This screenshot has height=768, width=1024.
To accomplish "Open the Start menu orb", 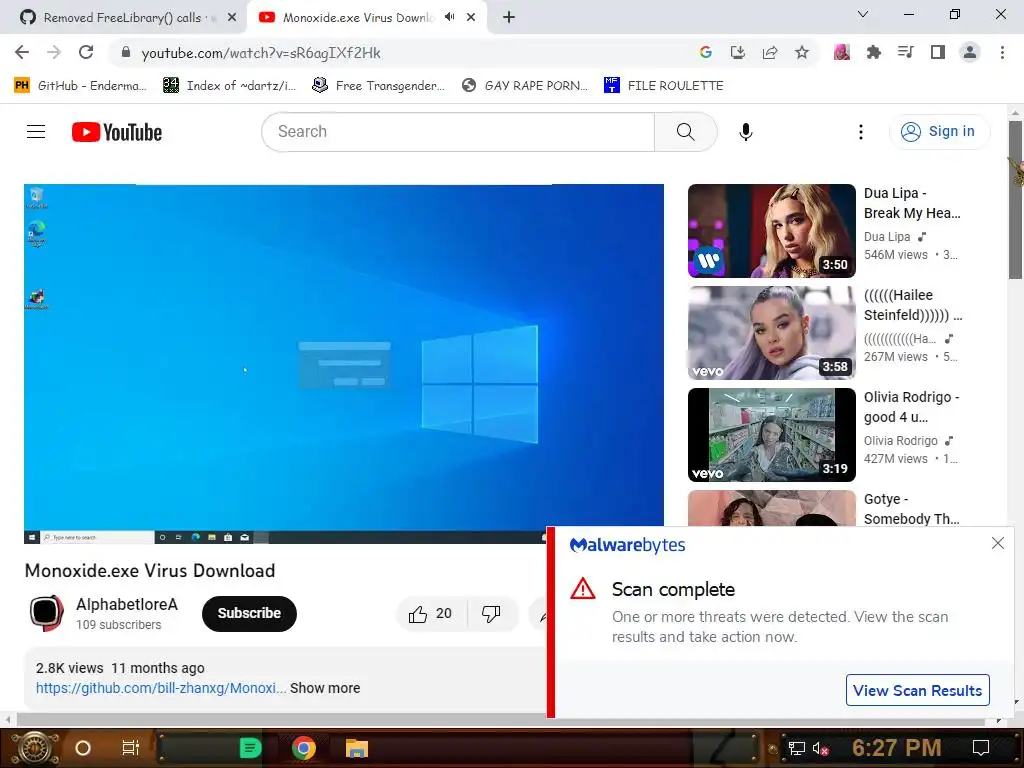I will click(35, 748).
